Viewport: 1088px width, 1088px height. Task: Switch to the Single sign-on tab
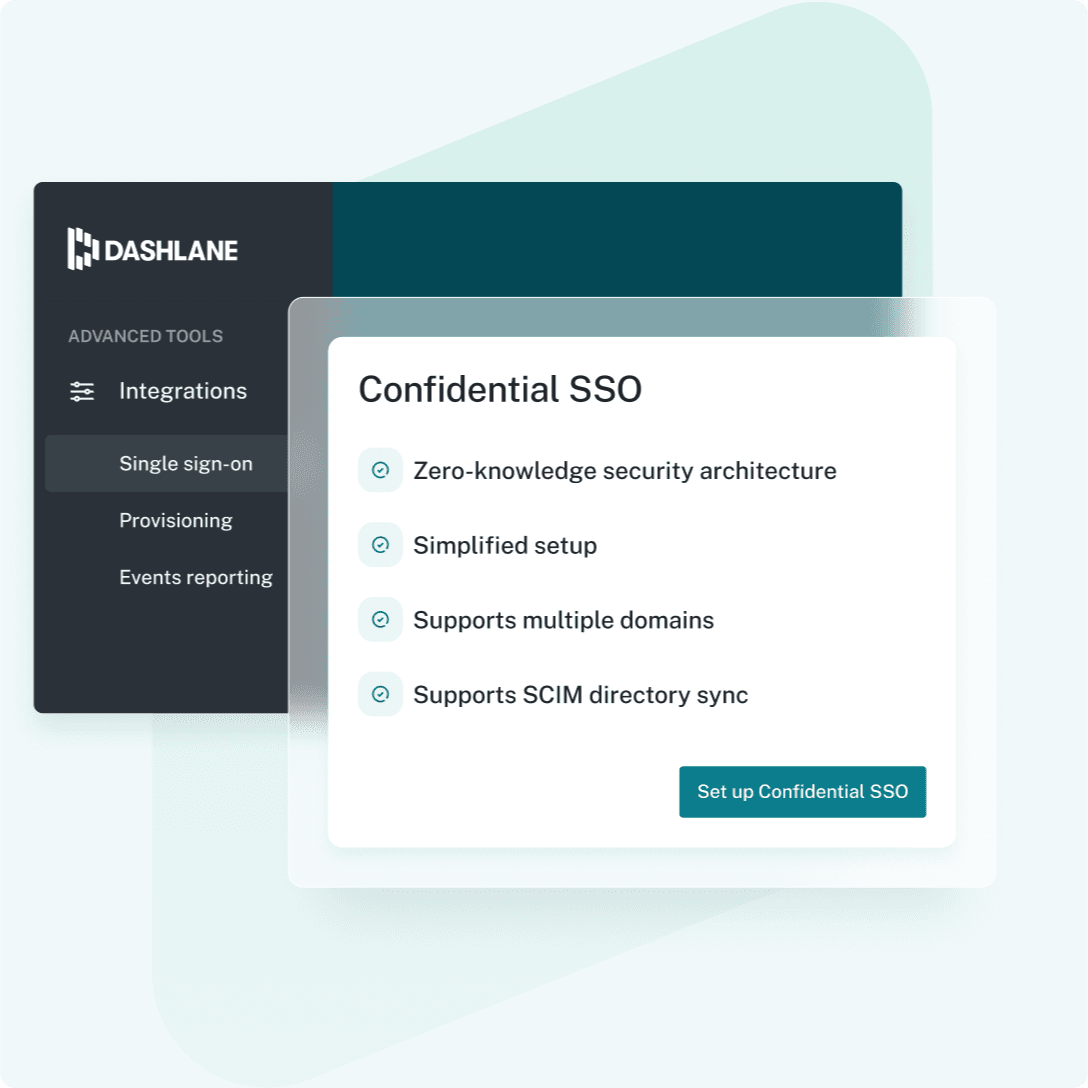(186, 463)
